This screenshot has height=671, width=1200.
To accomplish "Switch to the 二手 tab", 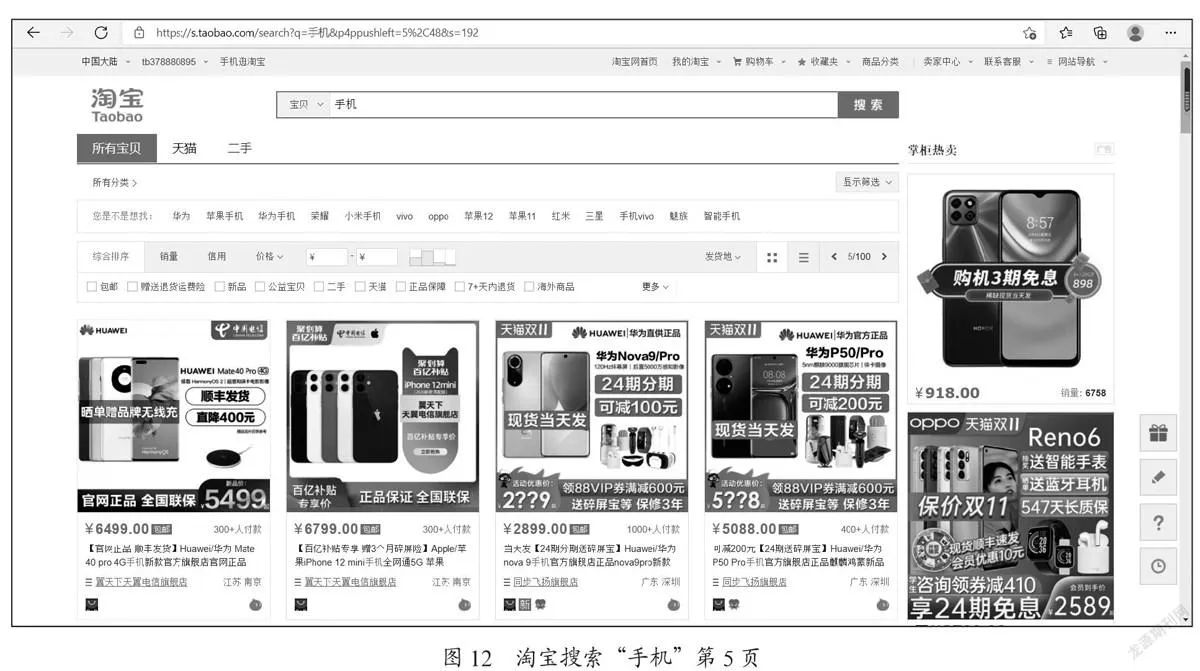I will tap(239, 148).
